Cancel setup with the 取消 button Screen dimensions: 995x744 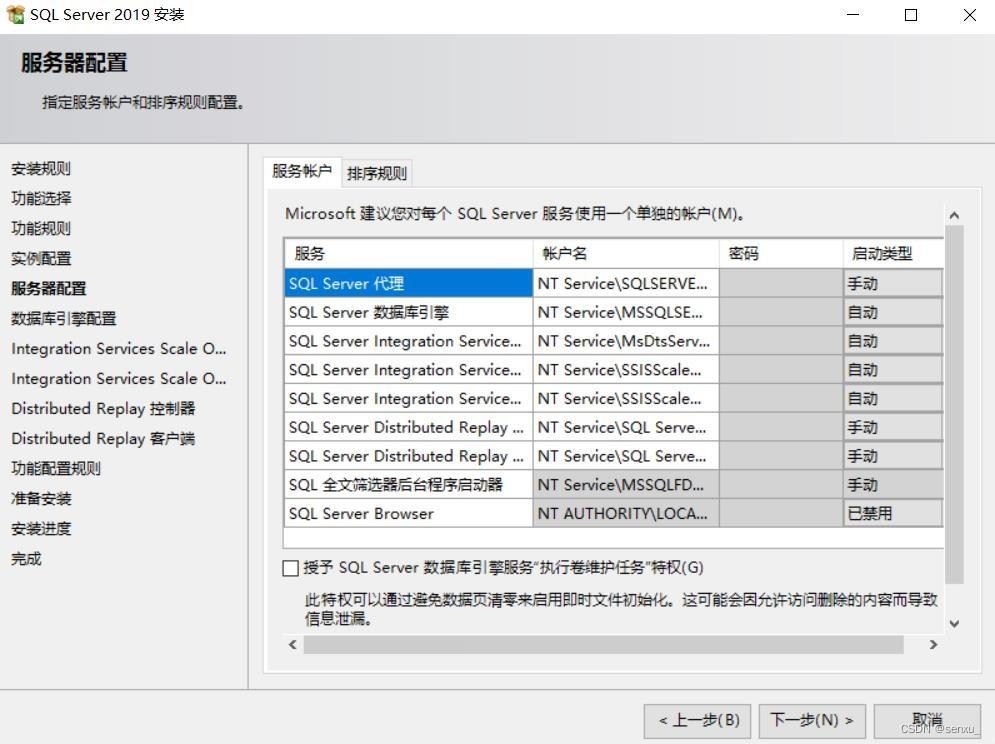pyautogui.click(x=927, y=721)
